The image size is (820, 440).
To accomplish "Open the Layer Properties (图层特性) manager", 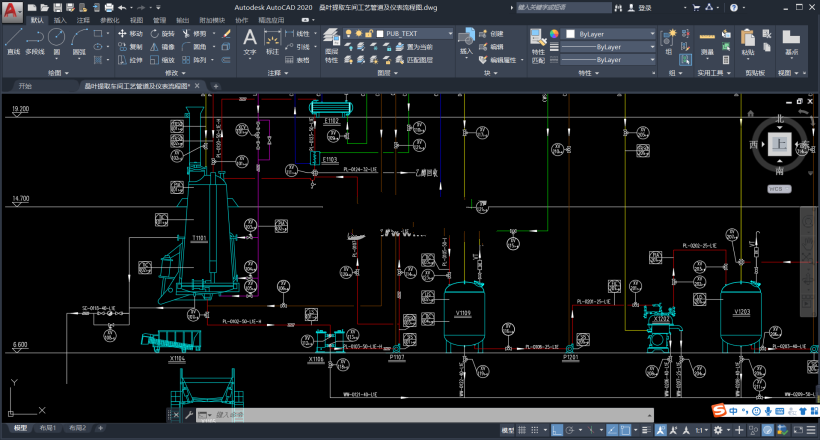I will [x=331, y=46].
